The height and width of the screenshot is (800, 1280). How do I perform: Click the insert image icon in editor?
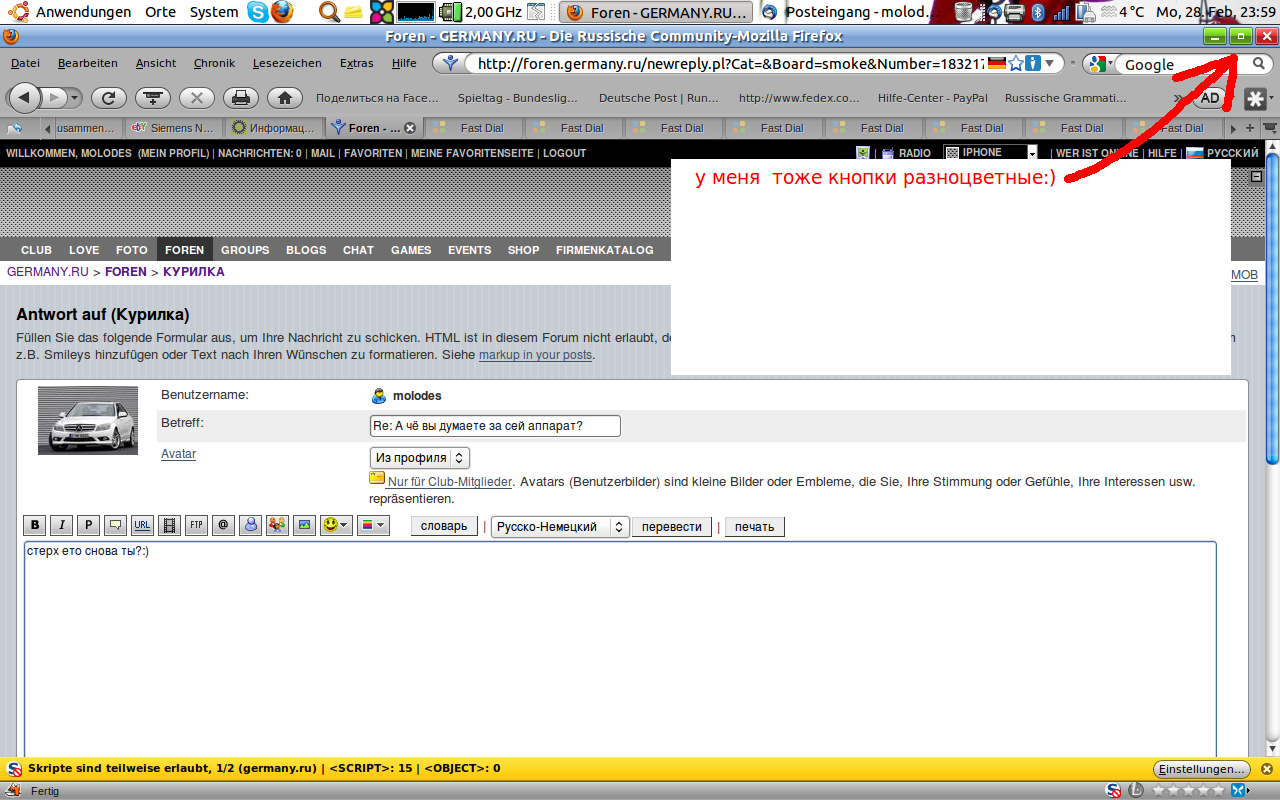[x=304, y=525]
